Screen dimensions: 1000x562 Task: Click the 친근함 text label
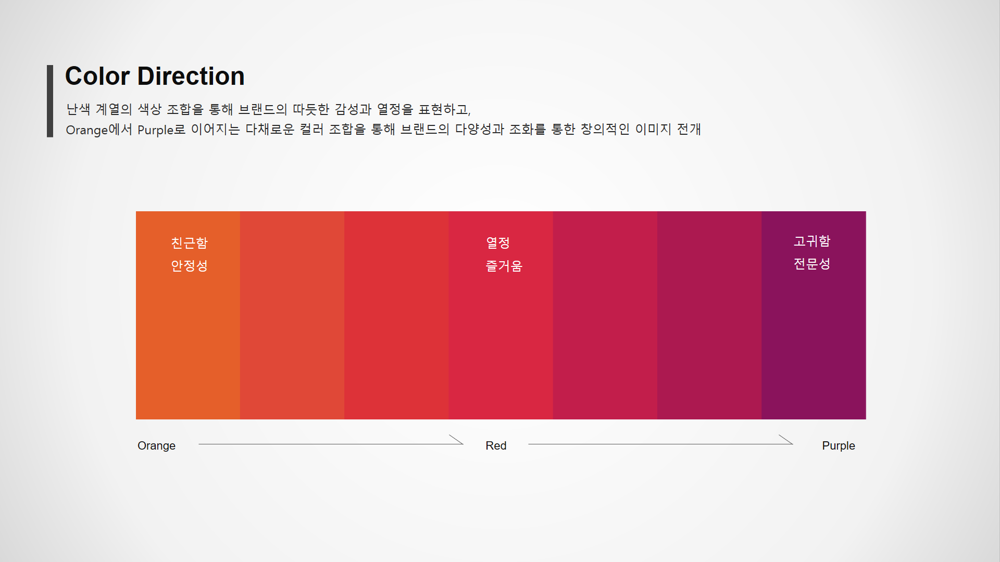click(189, 243)
